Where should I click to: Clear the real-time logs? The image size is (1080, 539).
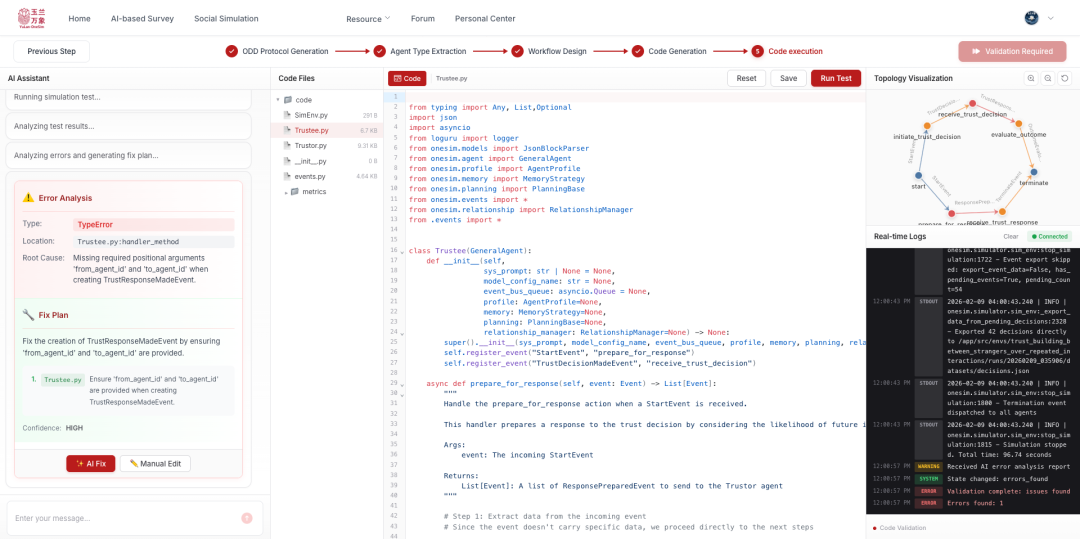point(1011,236)
